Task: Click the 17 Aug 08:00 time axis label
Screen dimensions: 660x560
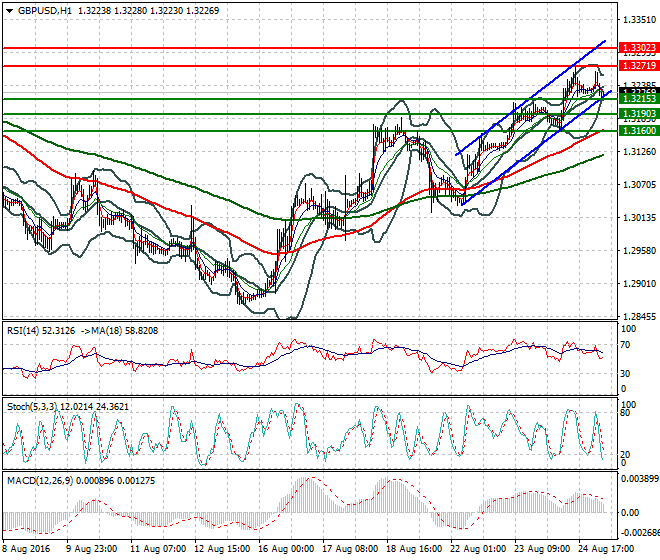Action: pyautogui.click(x=350, y=549)
